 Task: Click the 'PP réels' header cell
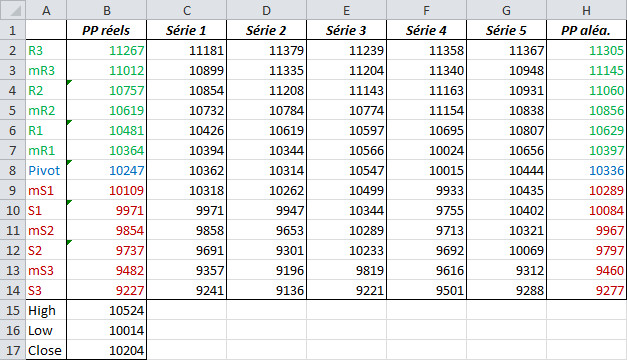coord(106,30)
